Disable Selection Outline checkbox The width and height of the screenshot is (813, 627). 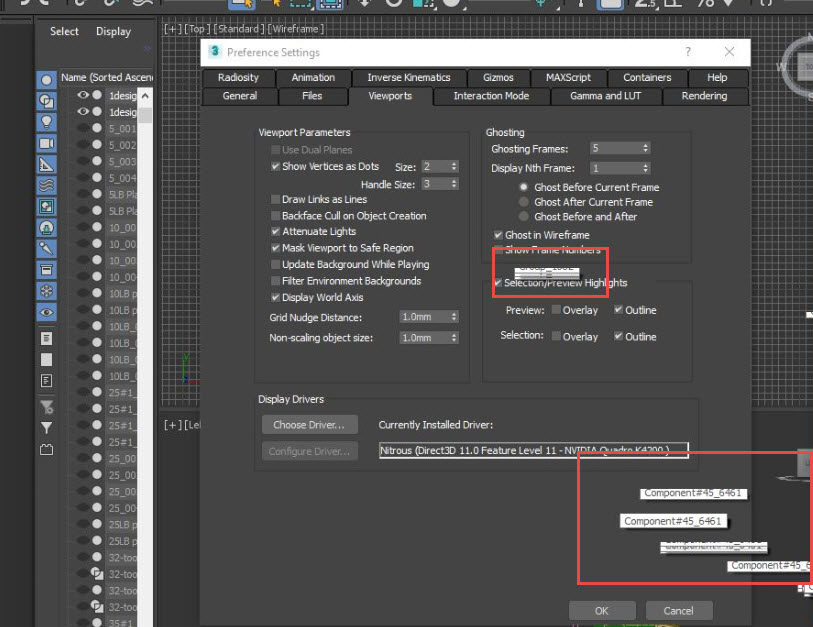pos(619,336)
